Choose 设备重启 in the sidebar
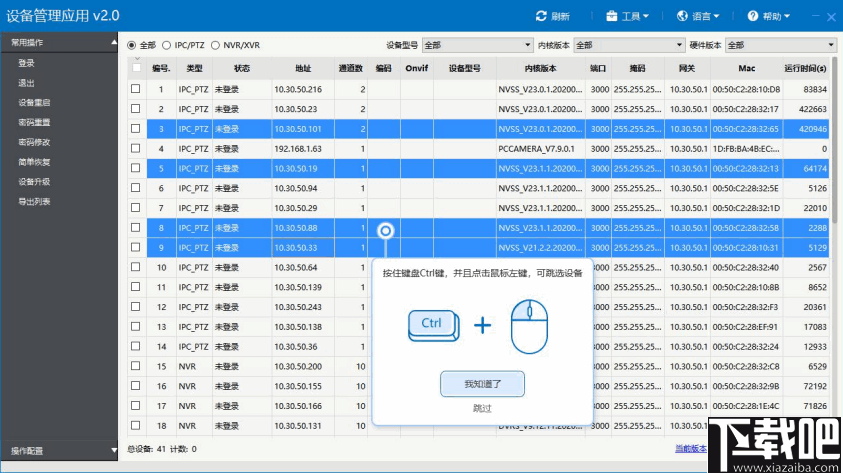This screenshot has height=473, width=843. [34, 103]
